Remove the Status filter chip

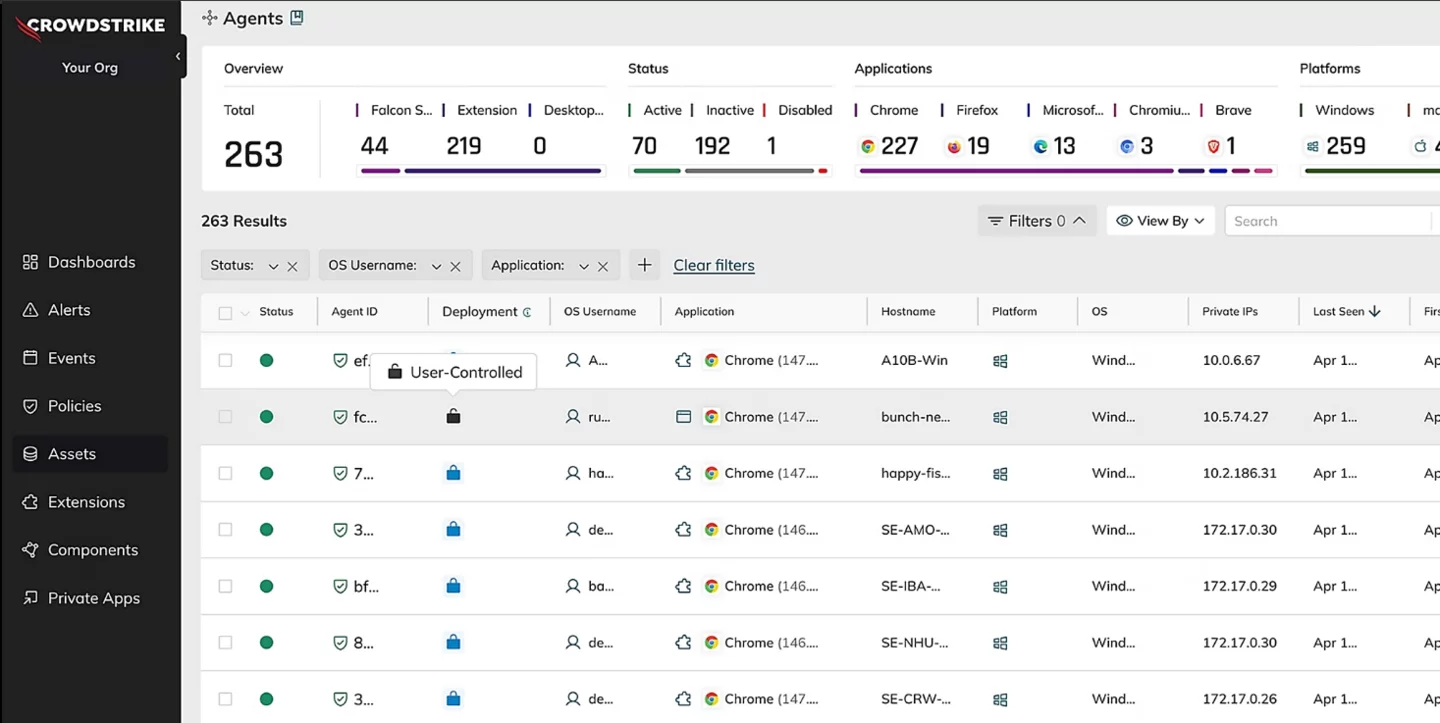tap(292, 266)
